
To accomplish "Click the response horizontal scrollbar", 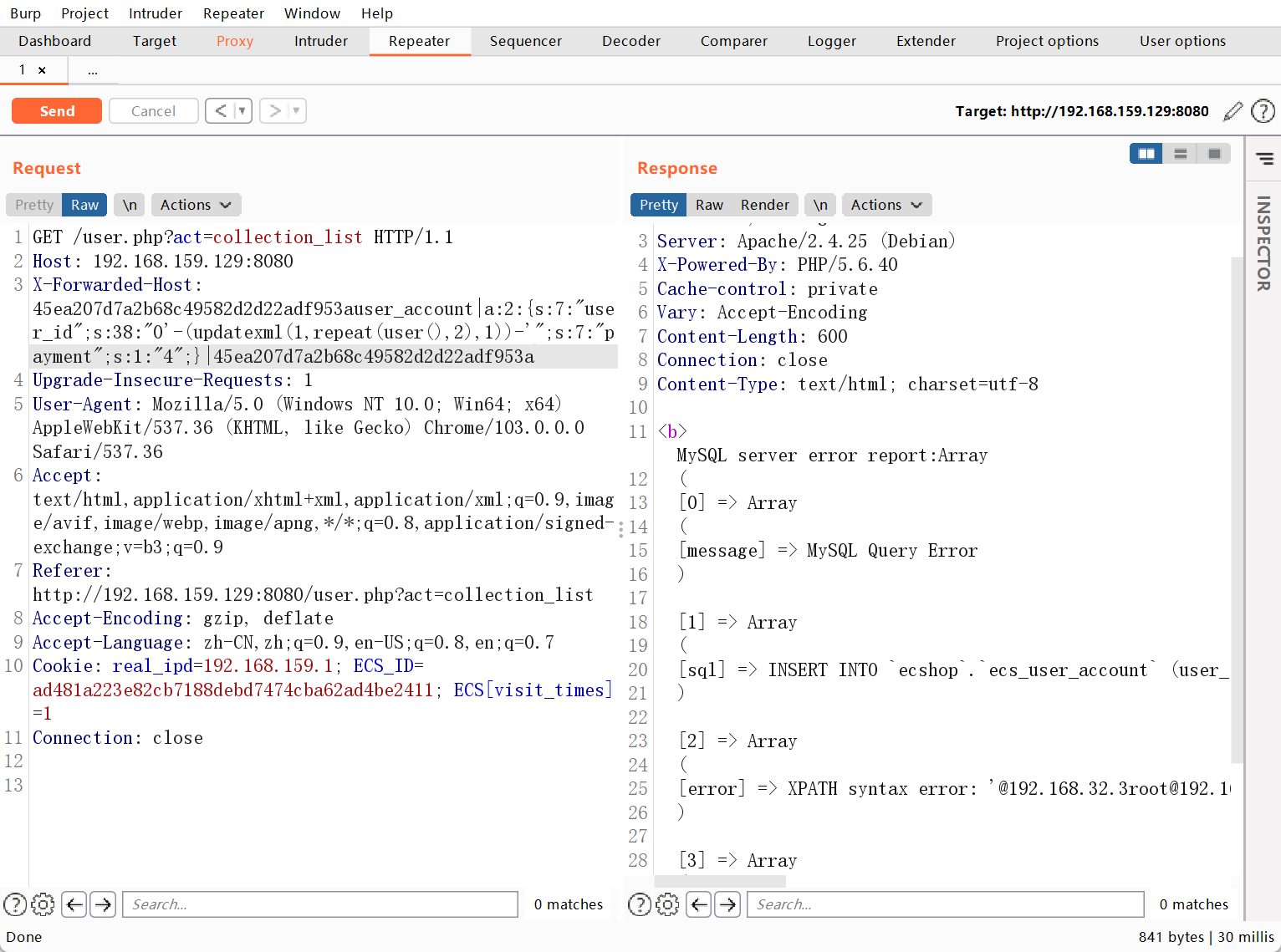I will [720, 882].
